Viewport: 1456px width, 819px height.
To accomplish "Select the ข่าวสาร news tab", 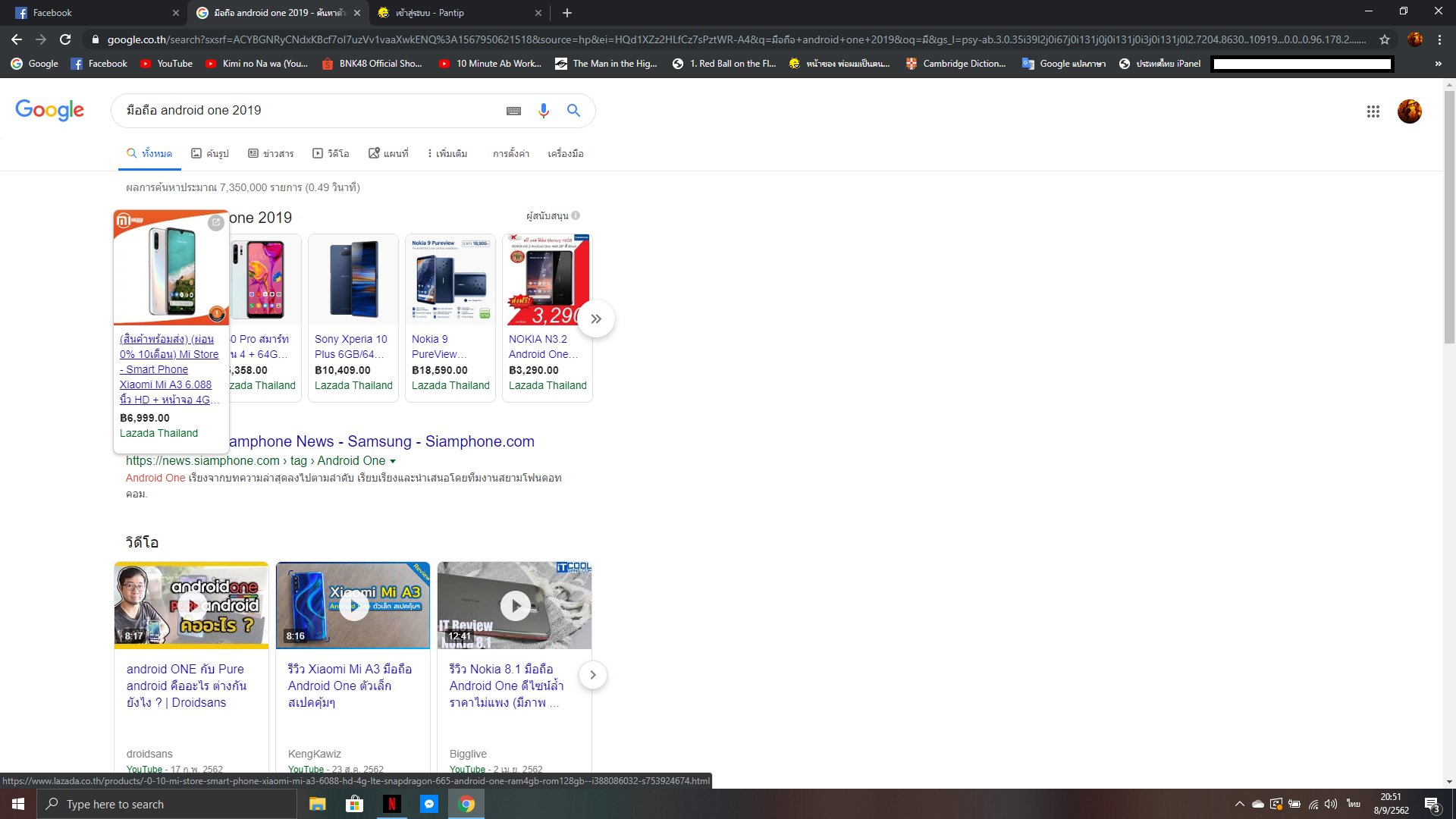I will (x=271, y=153).
